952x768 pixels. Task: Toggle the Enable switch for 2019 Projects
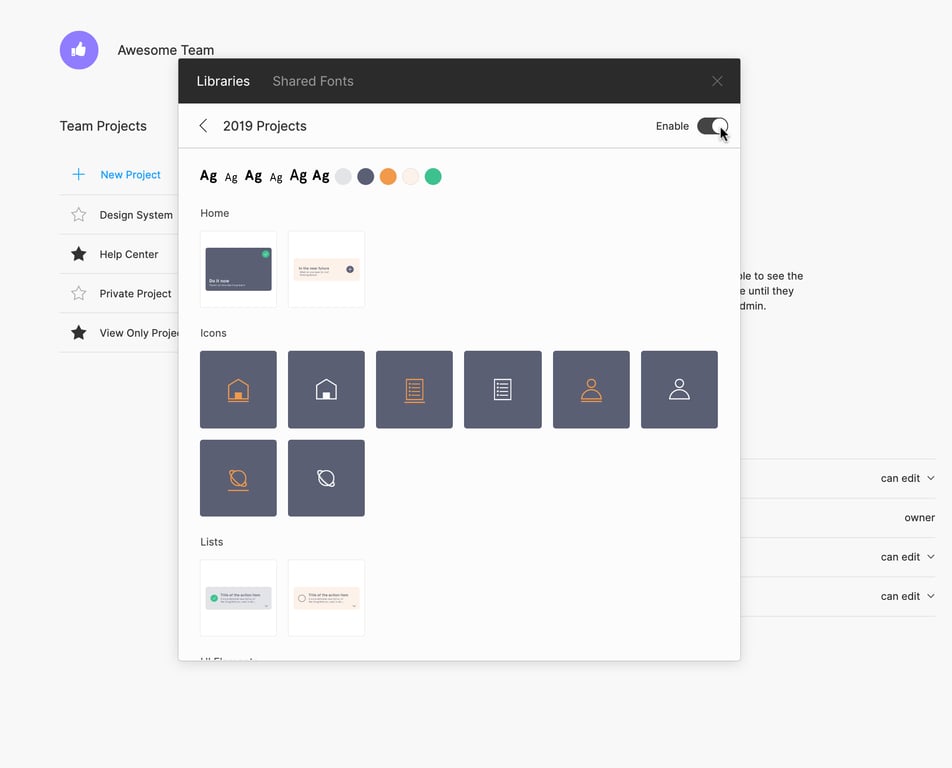(x=712, y=126)
